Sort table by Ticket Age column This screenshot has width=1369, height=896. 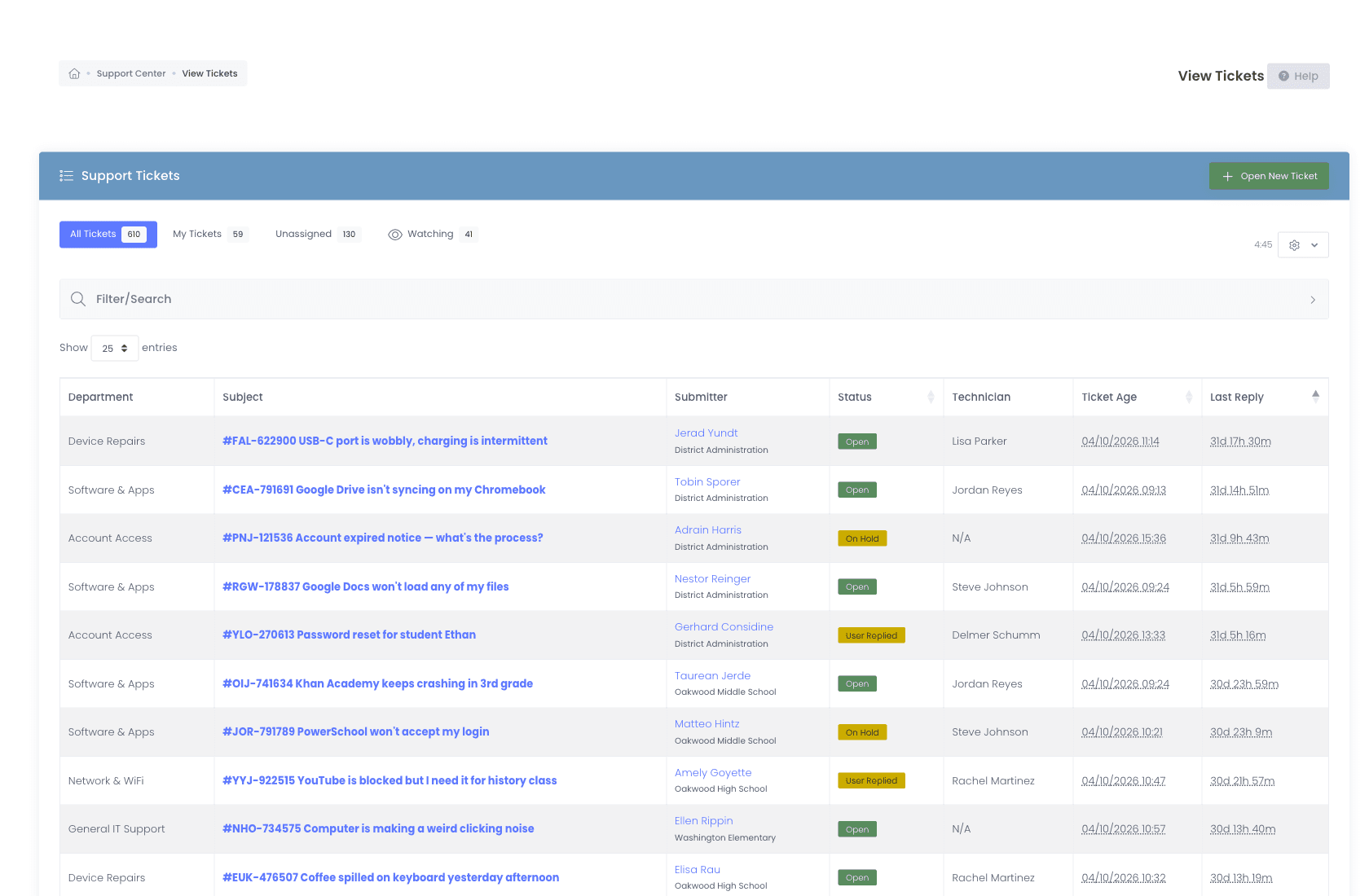1137,397
